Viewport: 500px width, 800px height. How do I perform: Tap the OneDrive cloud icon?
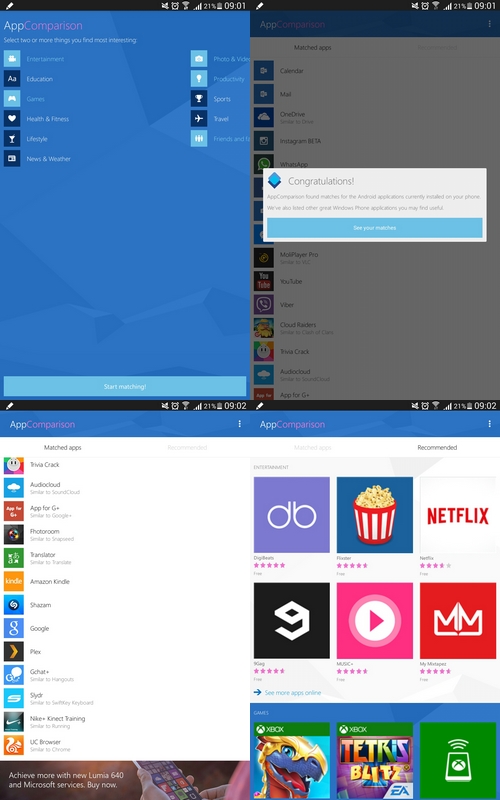264,118
